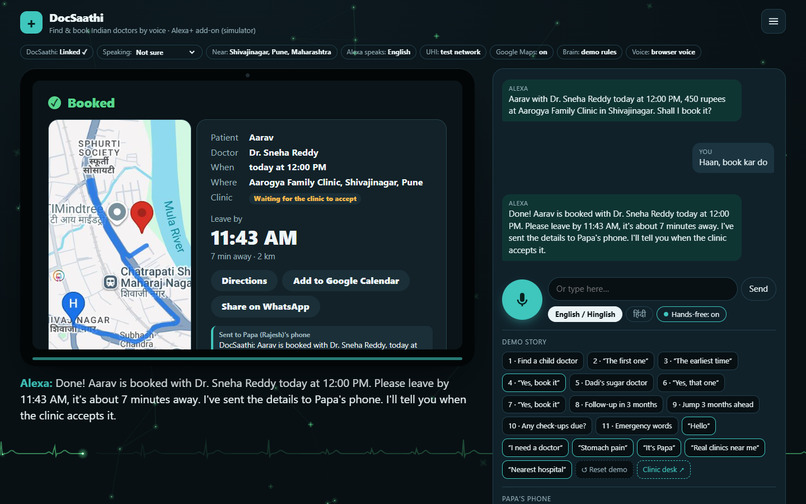
Task: Click the Sent to Papa (Rajesh)'s phone message
Action: [x=322, y=339]
